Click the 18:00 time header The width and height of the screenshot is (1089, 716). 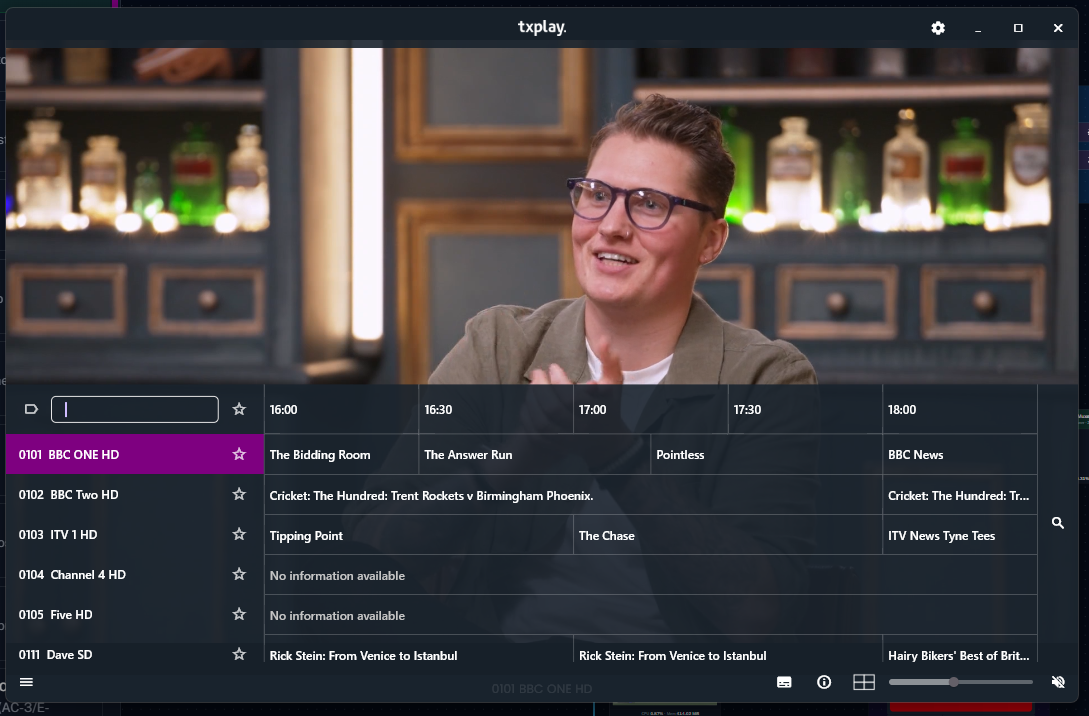pos(960,409)
